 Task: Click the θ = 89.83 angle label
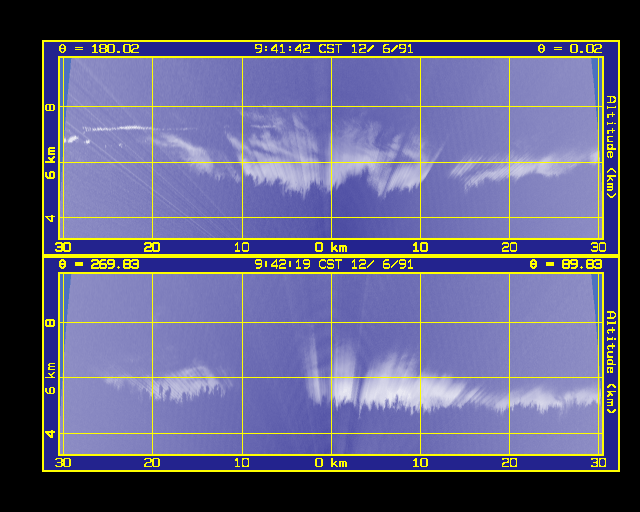566,265
